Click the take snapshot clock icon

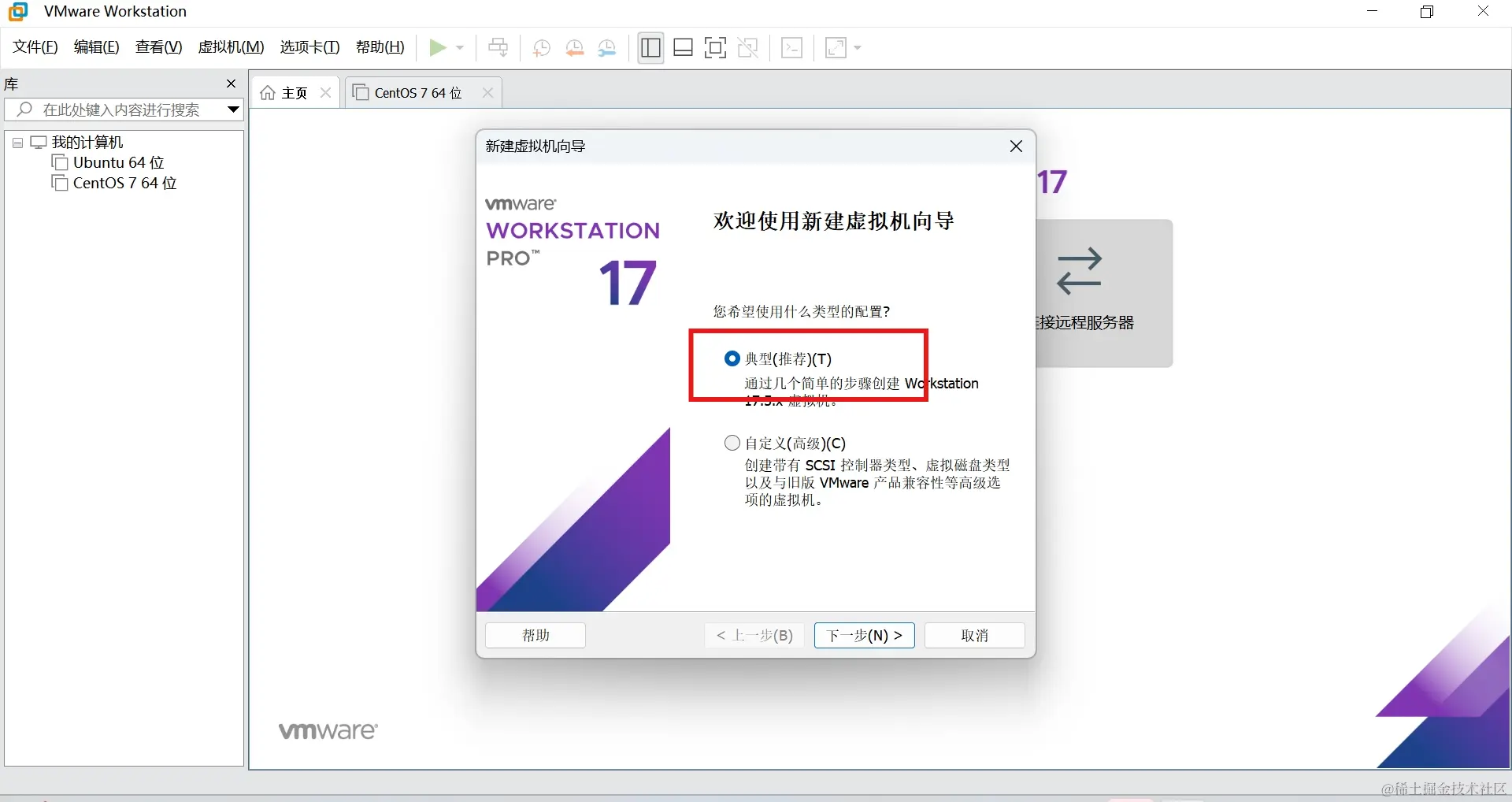pyautogui.click(x=541, y=48)
